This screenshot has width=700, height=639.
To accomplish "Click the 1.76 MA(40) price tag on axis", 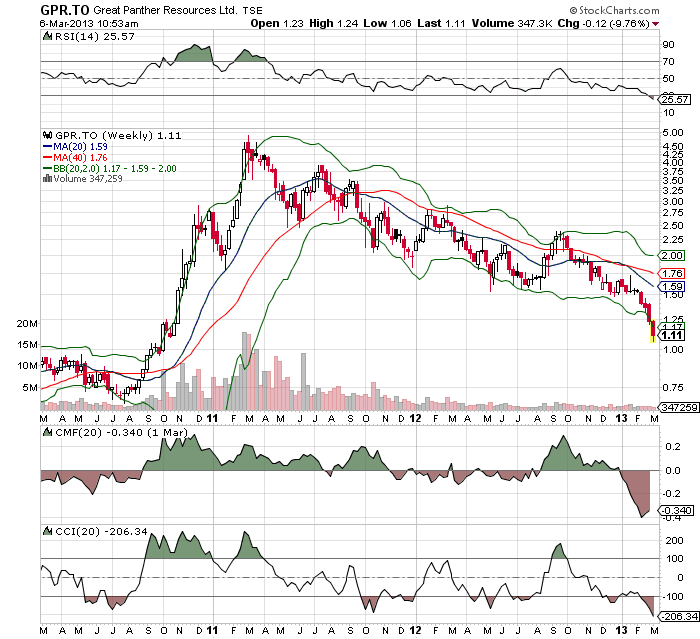I will pyautogui.click(x=672, y=273).
